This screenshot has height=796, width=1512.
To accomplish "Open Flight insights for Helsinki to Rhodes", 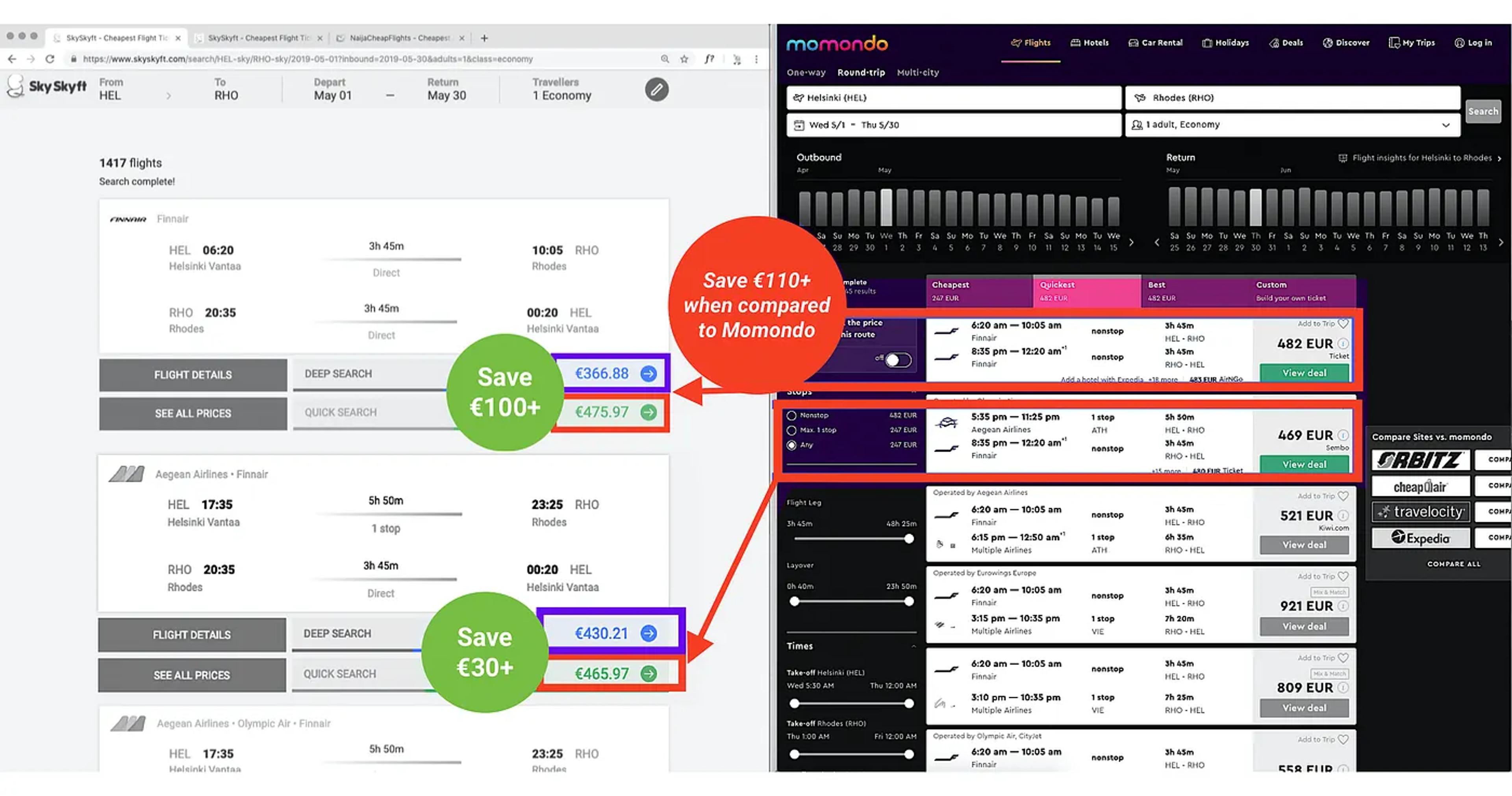I will tap(1420, 158).
